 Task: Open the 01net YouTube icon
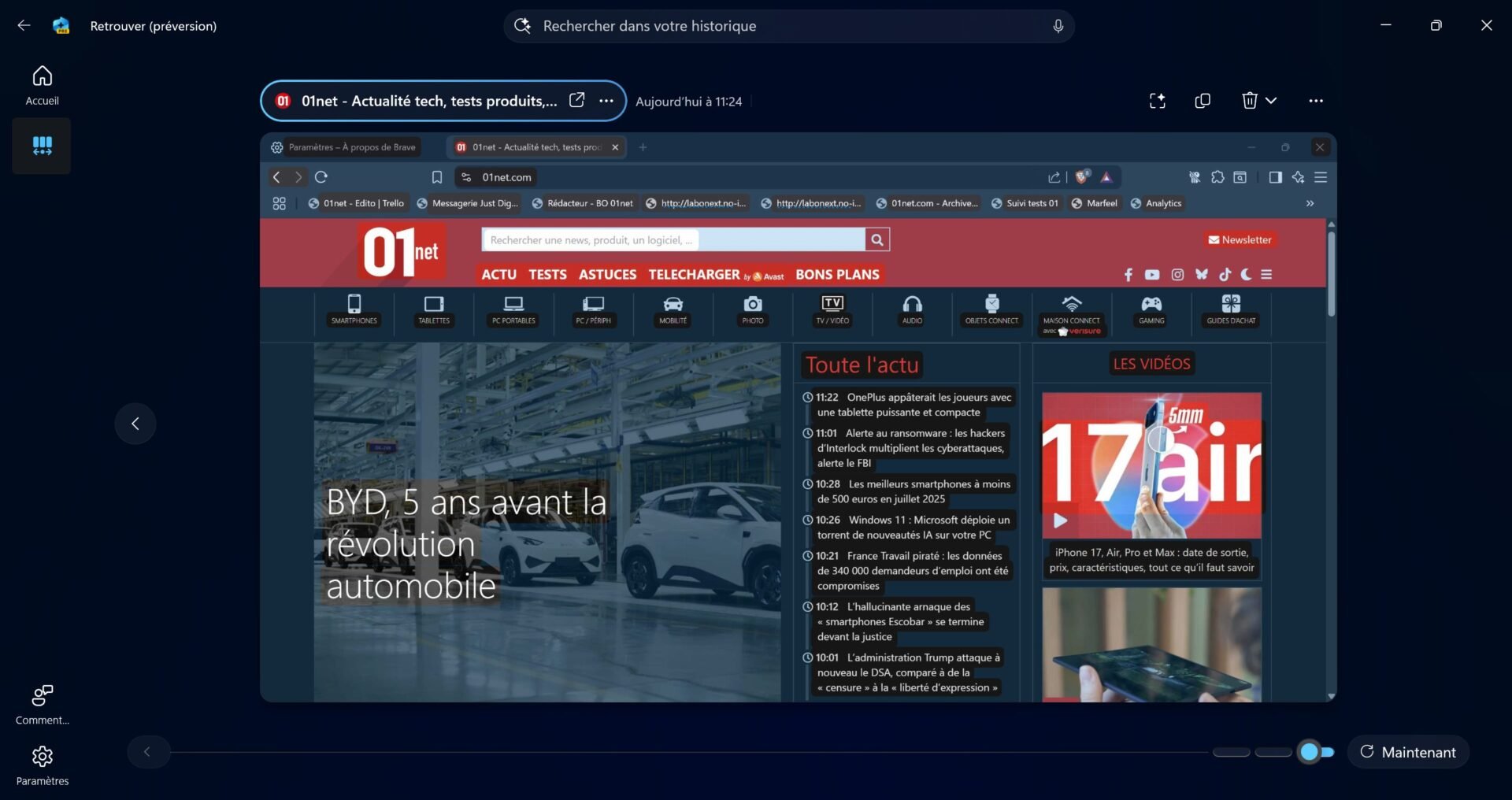pos(1152,274)
